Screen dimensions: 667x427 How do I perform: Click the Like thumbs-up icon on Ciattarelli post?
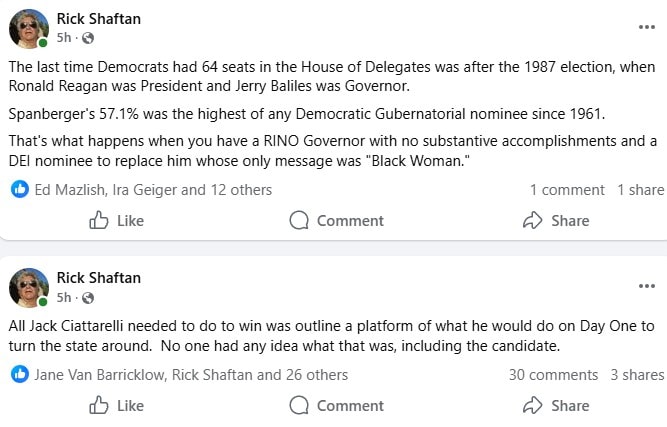pos(99,405)
